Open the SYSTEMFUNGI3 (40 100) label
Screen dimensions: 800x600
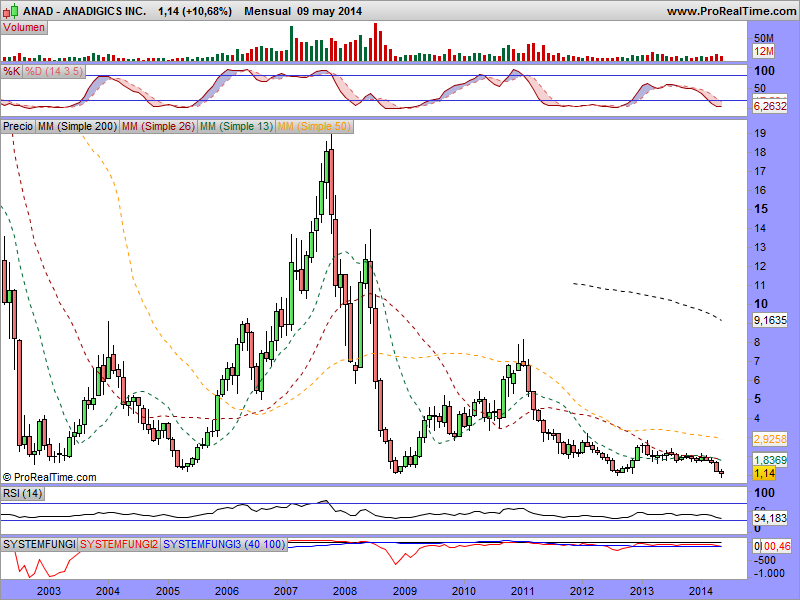[224, 544]
